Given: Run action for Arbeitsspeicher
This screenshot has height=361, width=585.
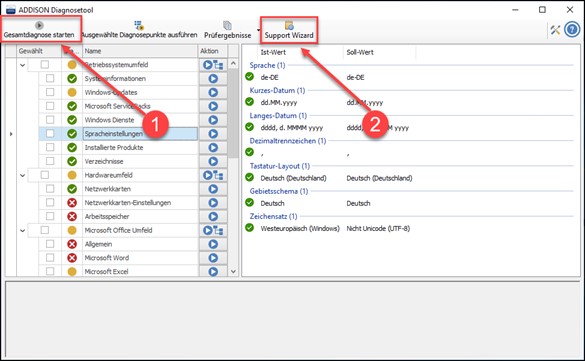Looking at the screenshot, I should (213, 217).
